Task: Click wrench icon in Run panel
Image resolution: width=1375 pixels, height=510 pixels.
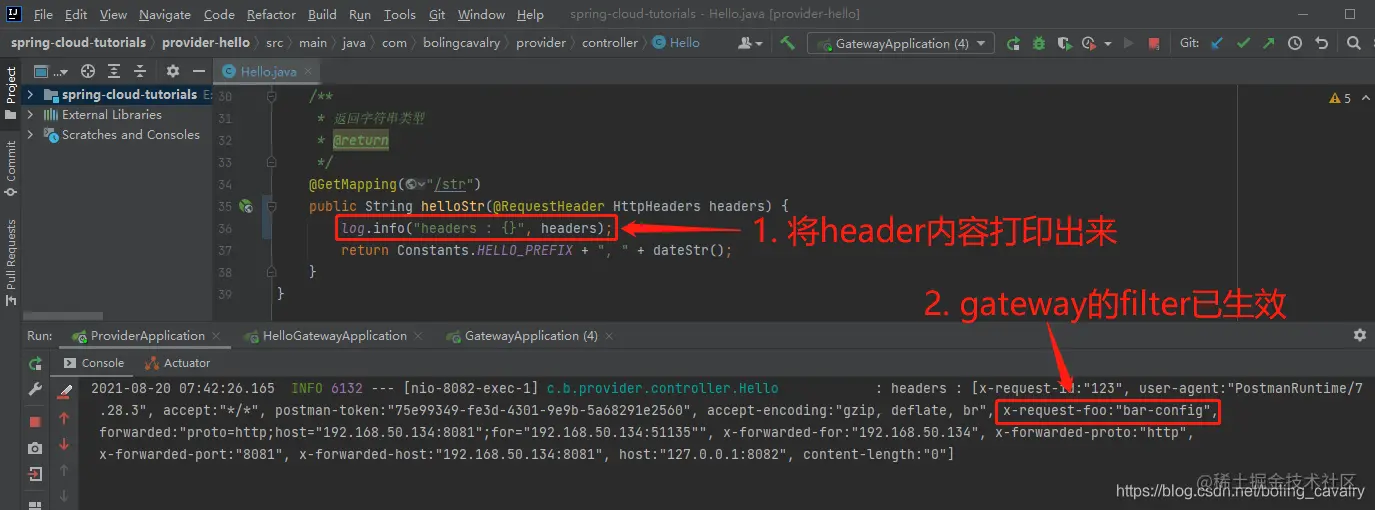Action: point(35,390)
